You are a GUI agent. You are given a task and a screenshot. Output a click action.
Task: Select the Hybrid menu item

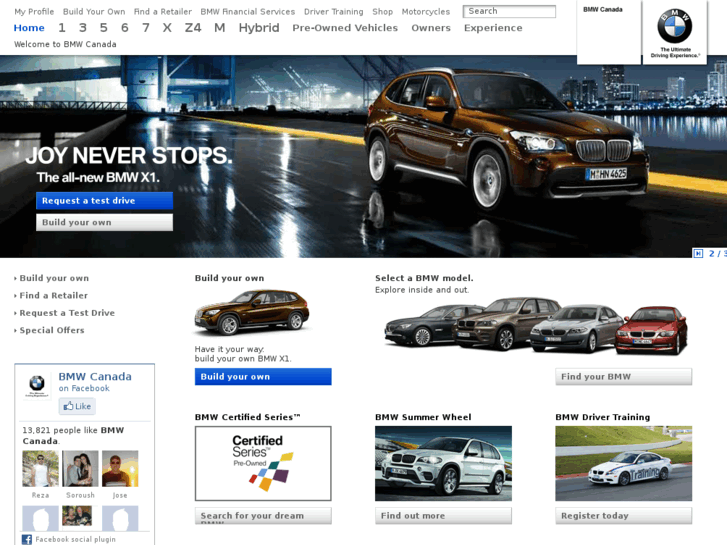[x=259, y=28]
